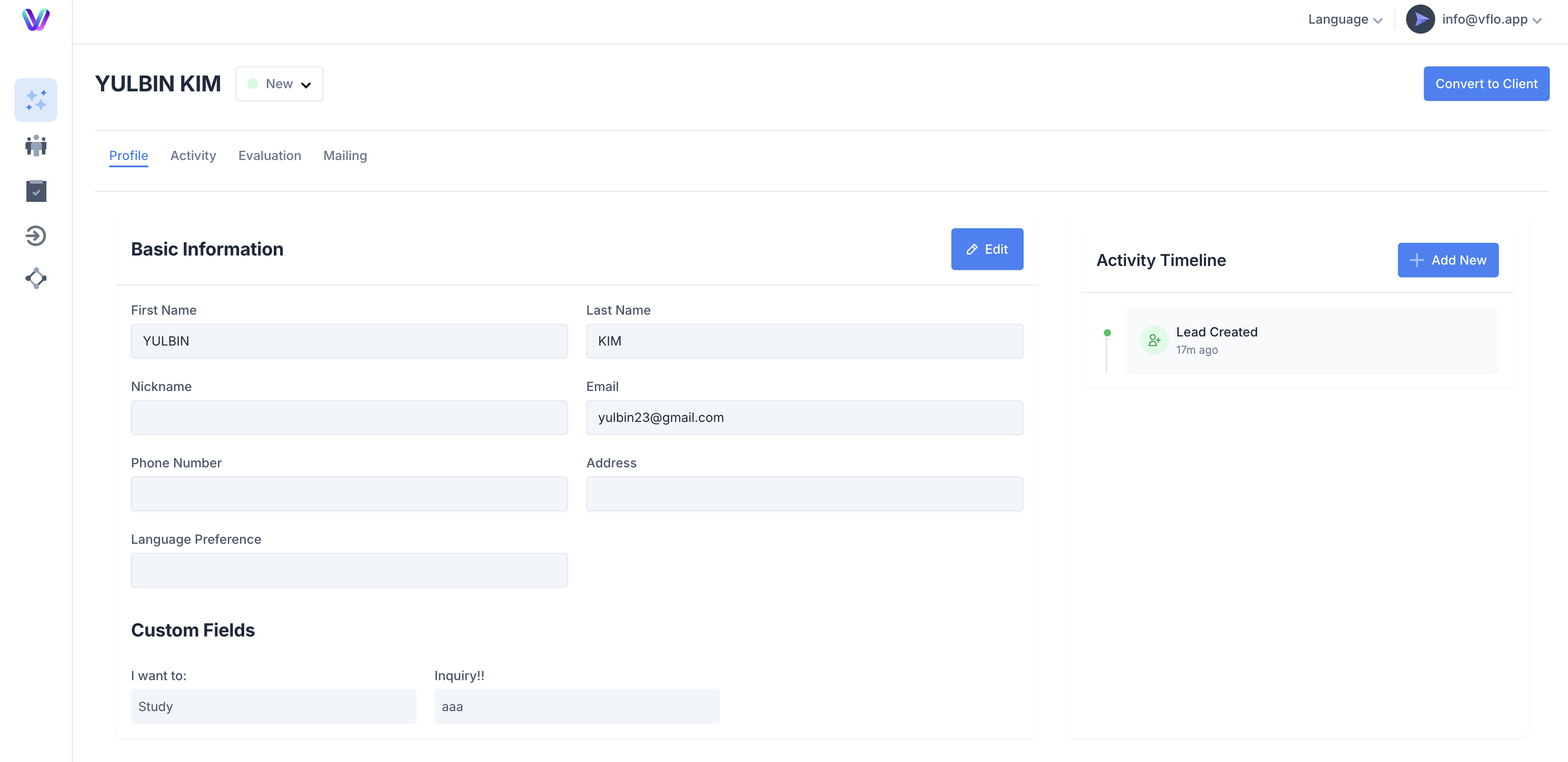Click the Lead Created person-plus icon

(1153, 340)
